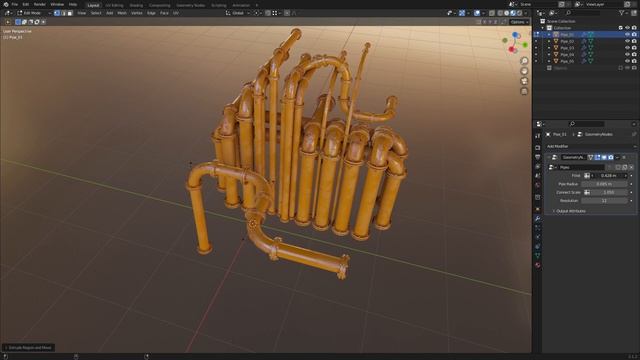Hide Pipe_03 in viewport via eye icon
The image size is (640, 360).
click(627, 48)
